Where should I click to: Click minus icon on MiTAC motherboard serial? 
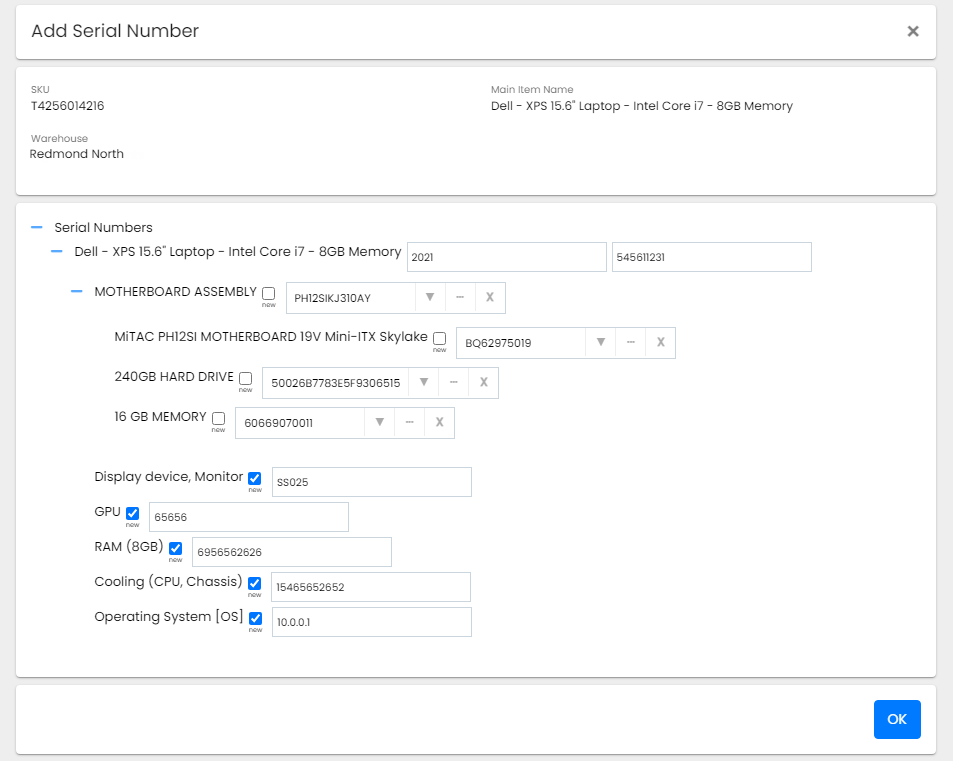click(630, 343)
